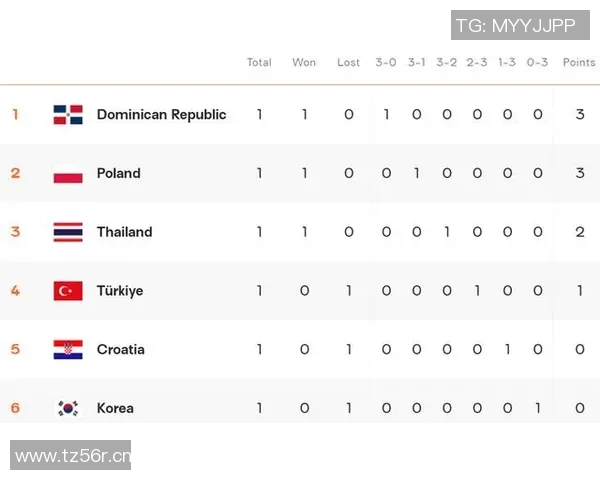Click the www.tz56r.cn watermark link

pos(72,457)
